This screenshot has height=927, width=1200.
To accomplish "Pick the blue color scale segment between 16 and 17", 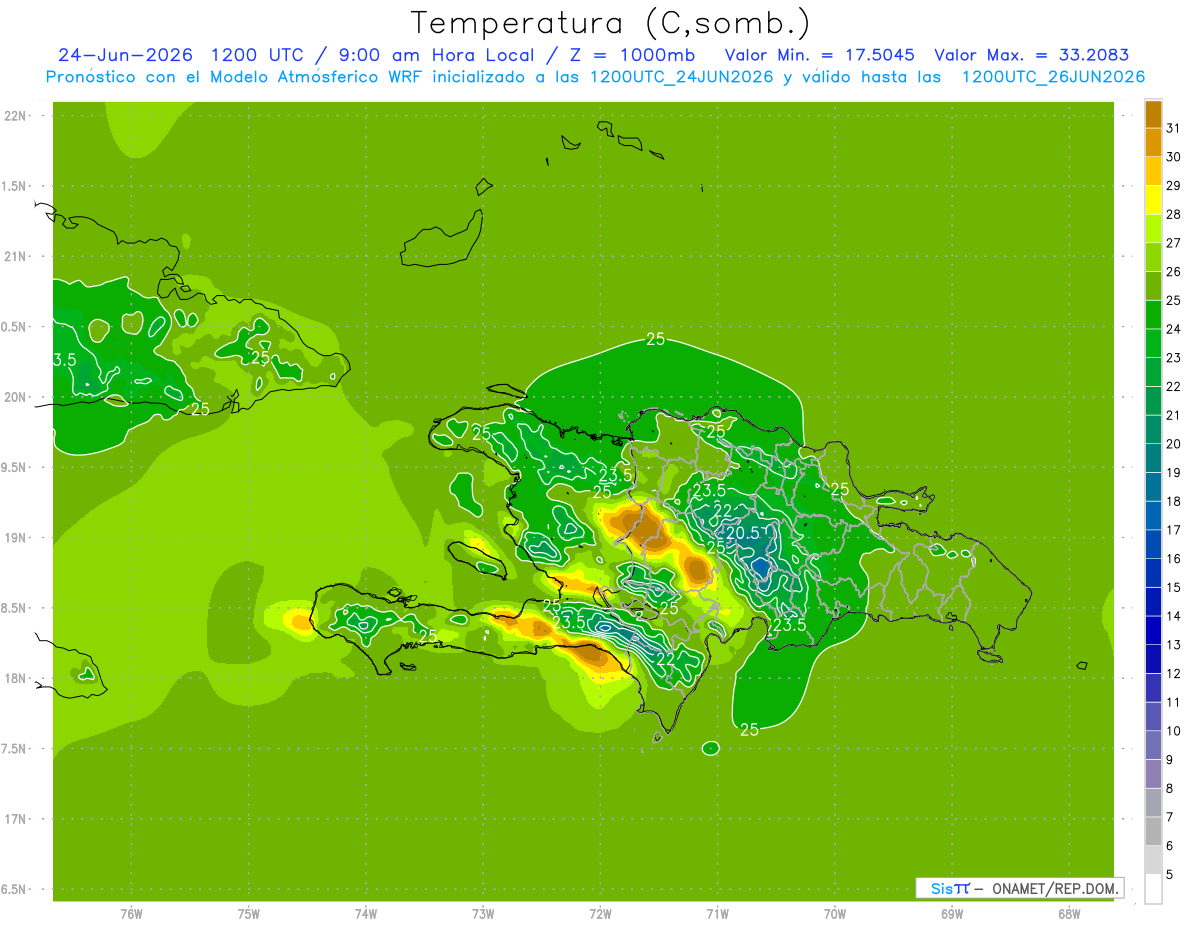I will pos(1153,544).
